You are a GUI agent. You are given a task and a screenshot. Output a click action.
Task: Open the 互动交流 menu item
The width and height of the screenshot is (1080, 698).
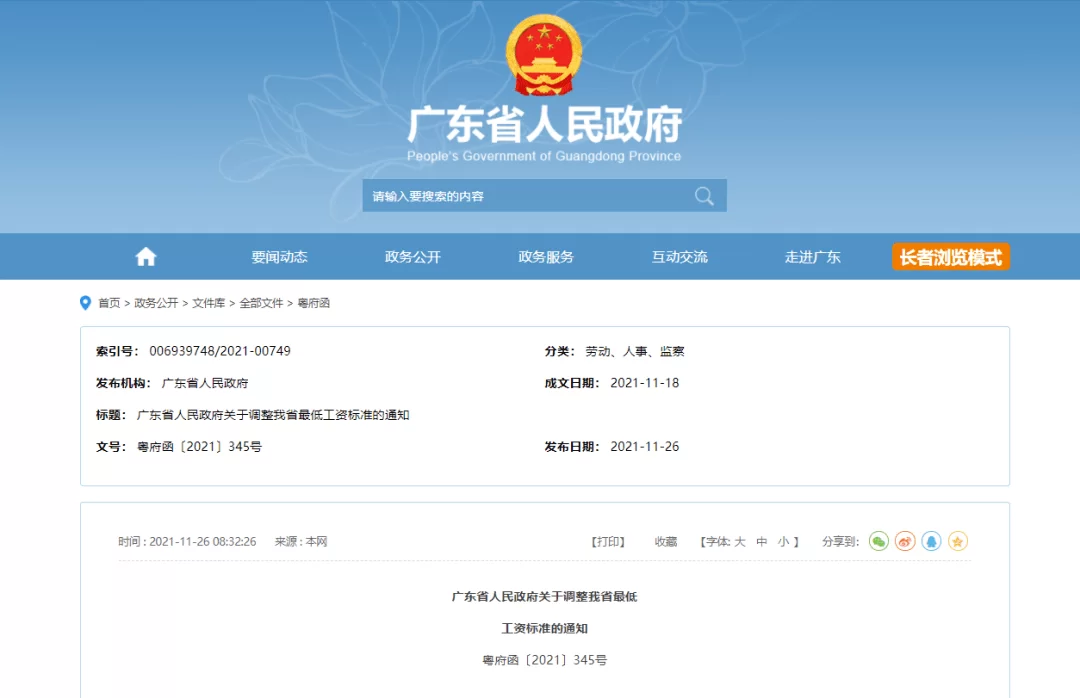click(679, 257)
